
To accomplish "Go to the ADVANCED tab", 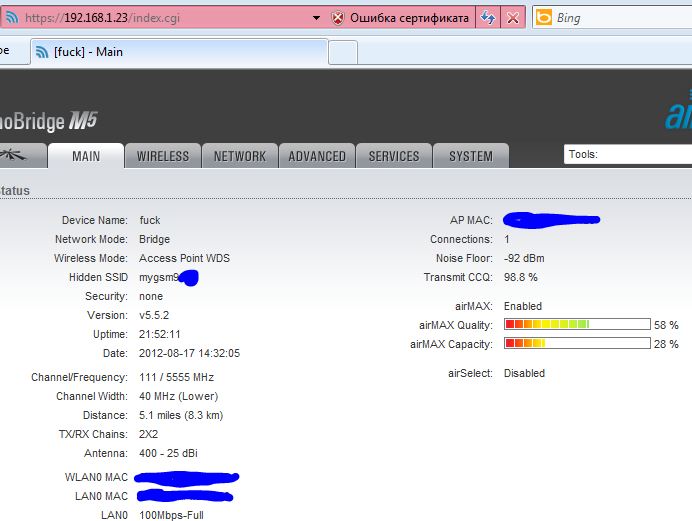I will (x=317, y=156).
